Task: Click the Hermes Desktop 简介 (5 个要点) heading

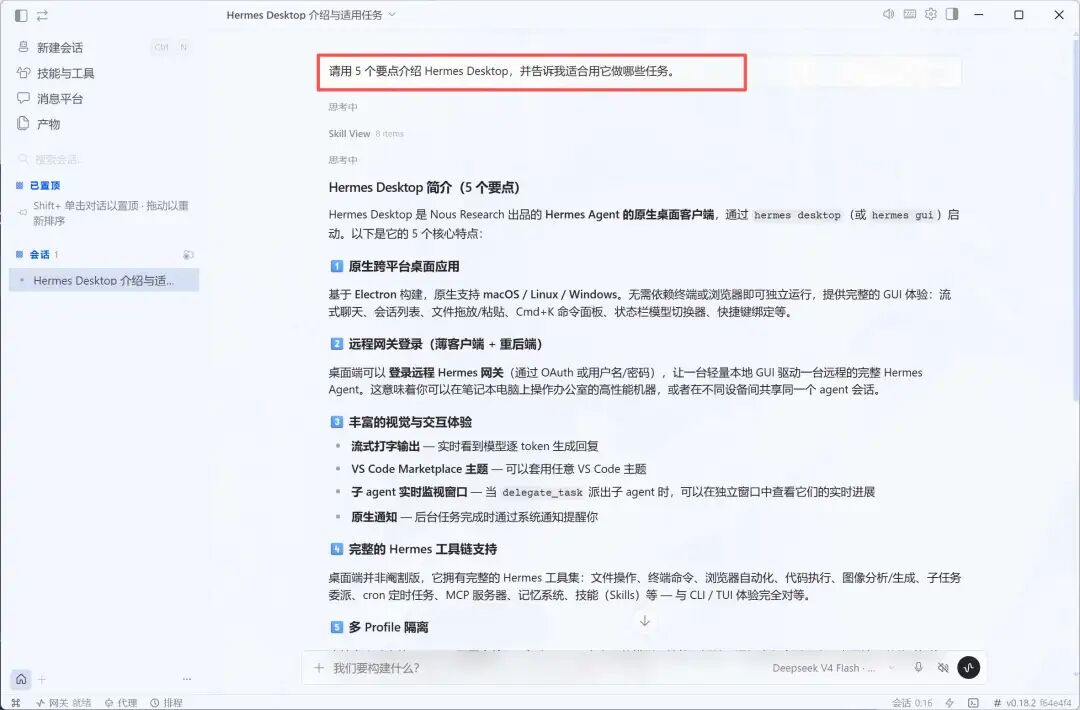Action: pos(424,187)
